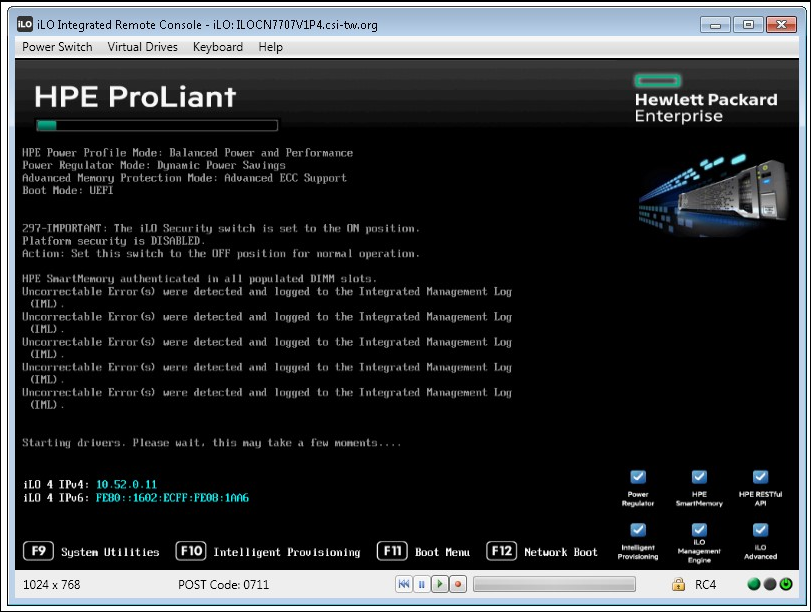811x612 pixels.
Task: Expand the Virtual Drives menu
Action: (x=143, y=47)
